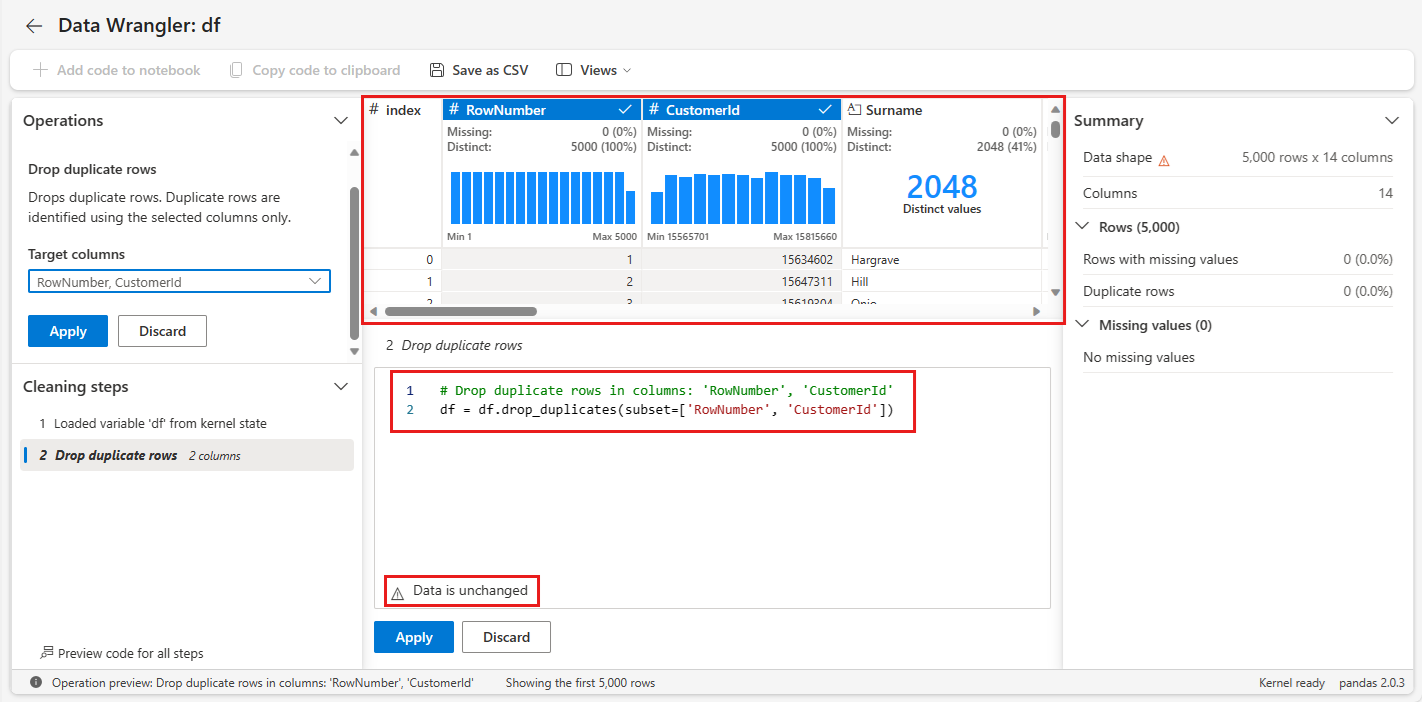Image resolution: width=1422 pixels, height=702 pixels.
Task: Click the back arrow beside Data Wrangler title
Action: point(34,26)
